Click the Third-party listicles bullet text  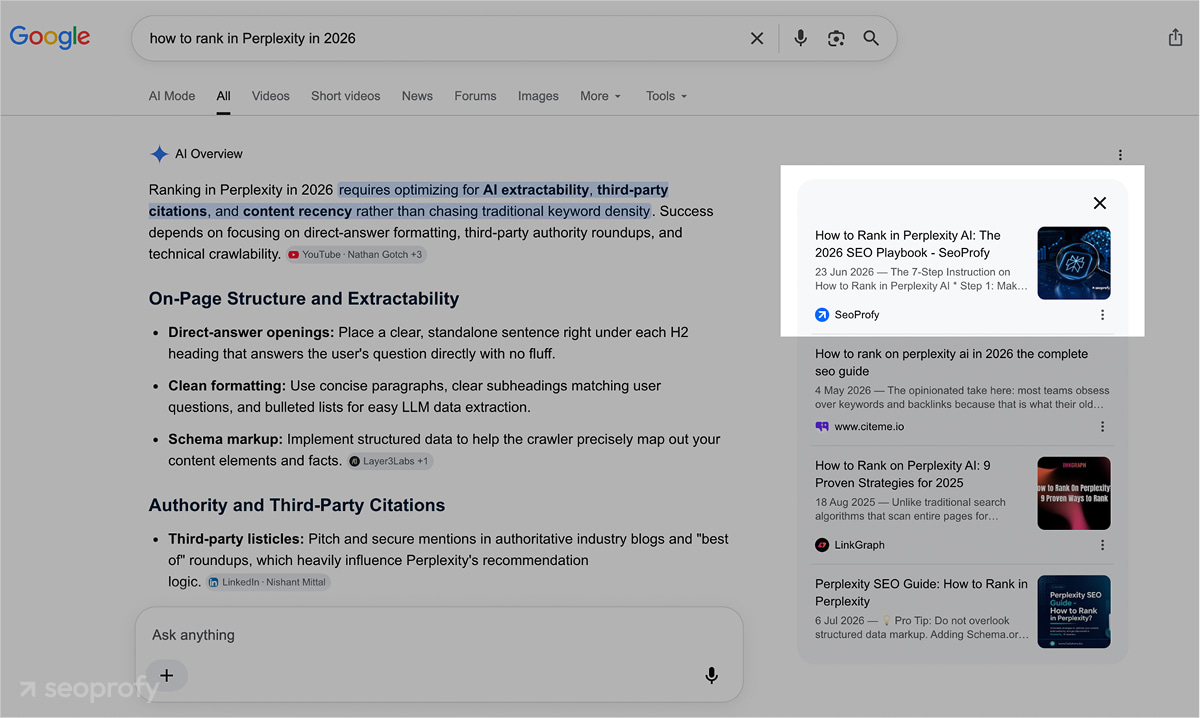(x=448, y=560)
